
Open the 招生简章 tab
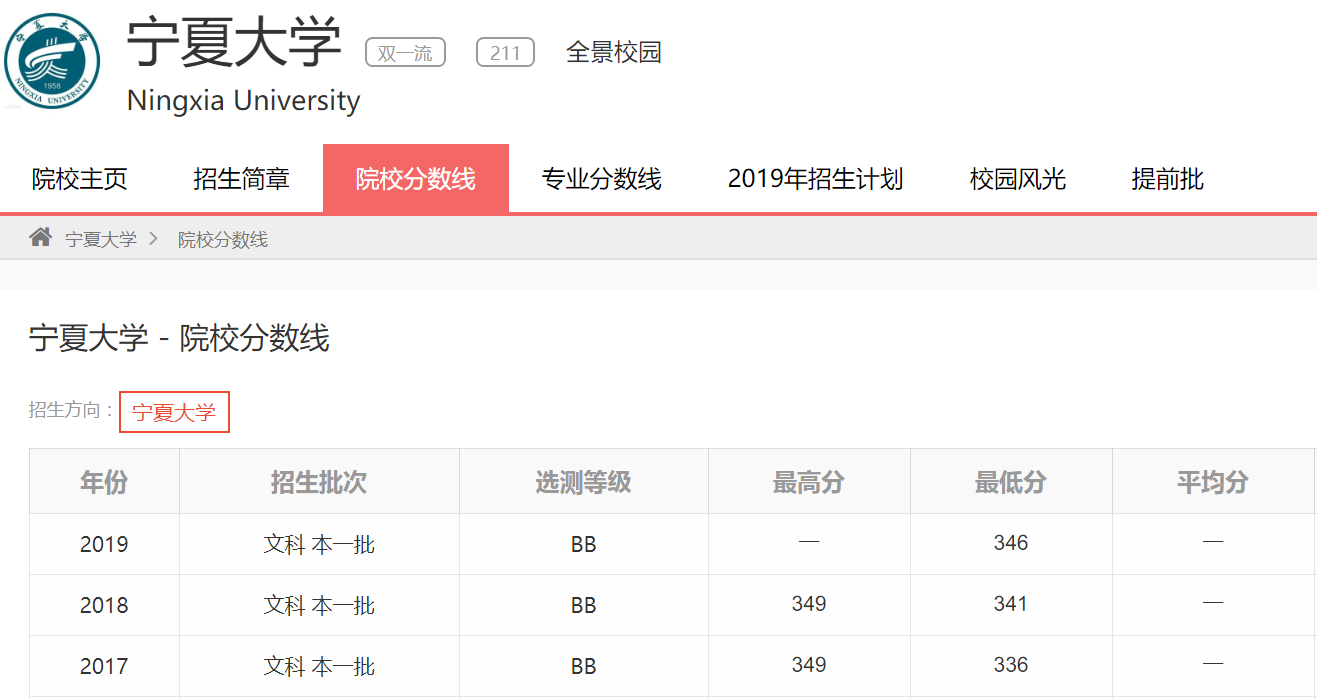click(242, 179)
